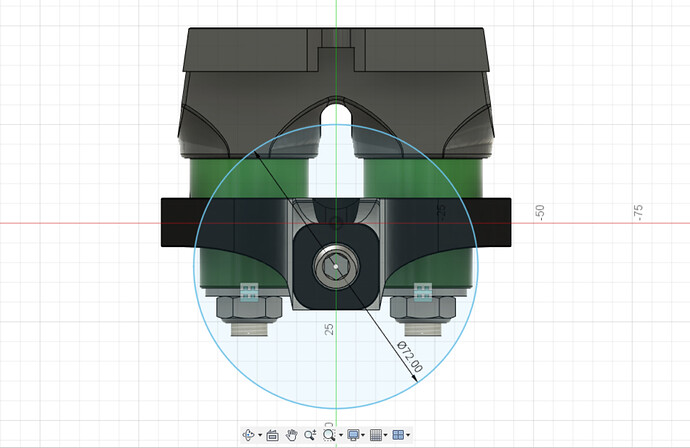
Task: Click the Zoom Window fit icon
Action: [x=328, y=435]
